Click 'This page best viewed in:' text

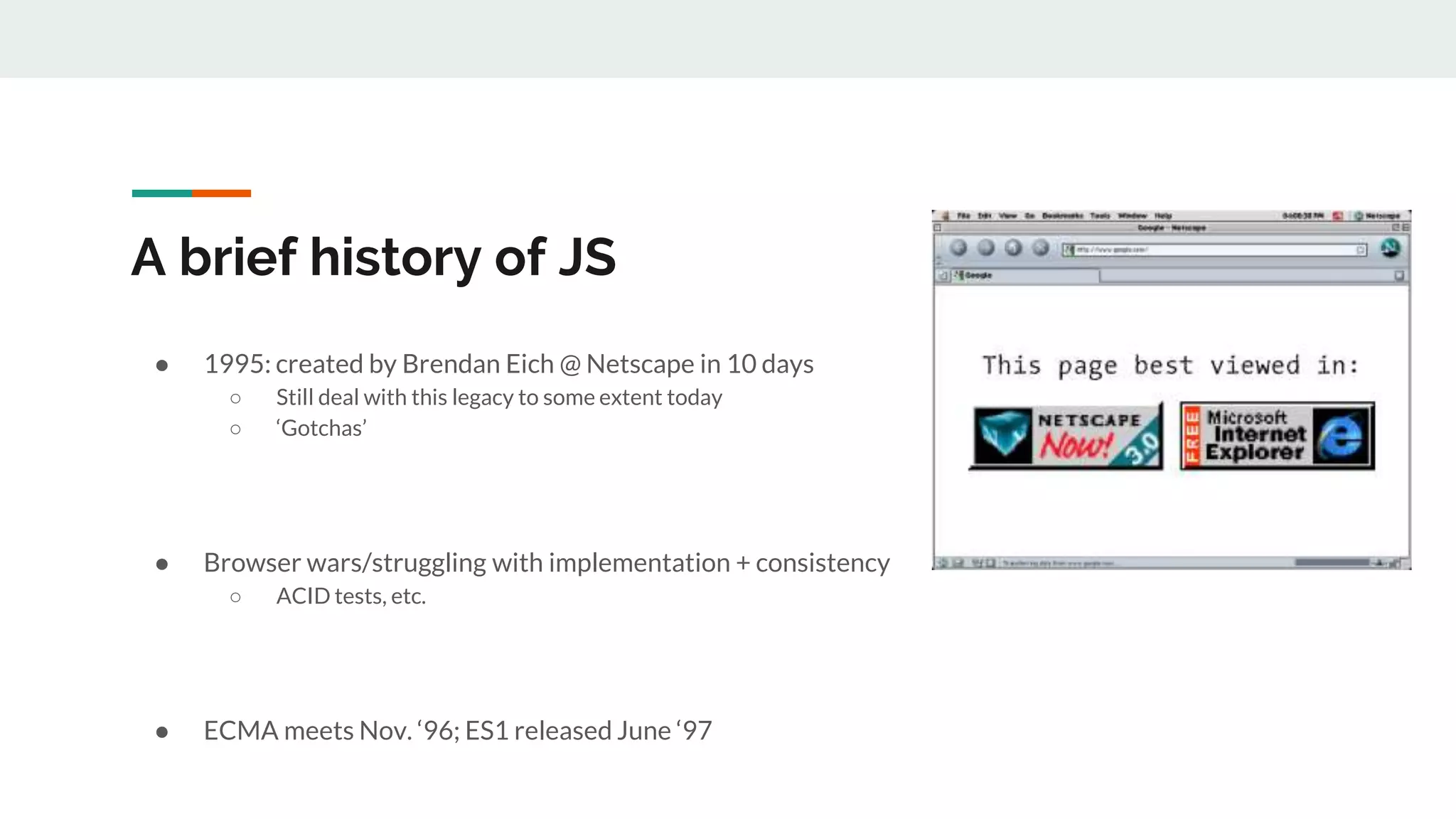coord(1170,366)
